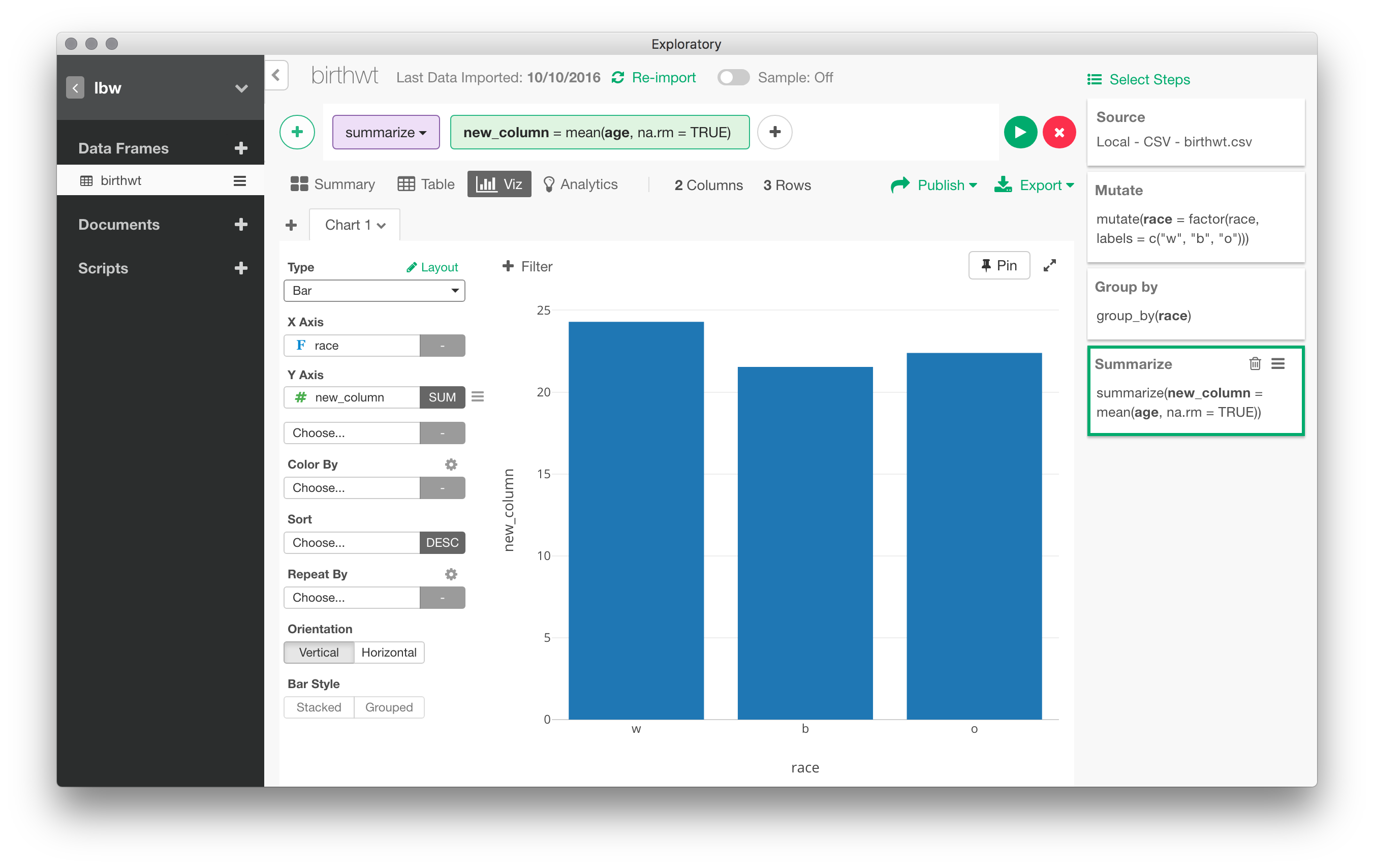The width and height of the screenshot is (1374, 868).
Task: Open the summarize command dropdown
Action: (x=386, y=133)
